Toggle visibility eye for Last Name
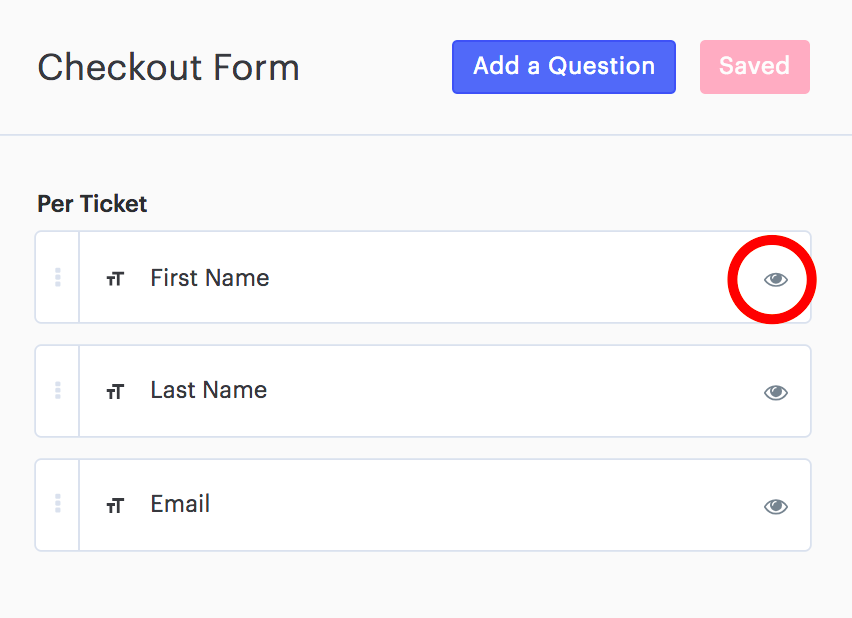 tap(775, 392)
